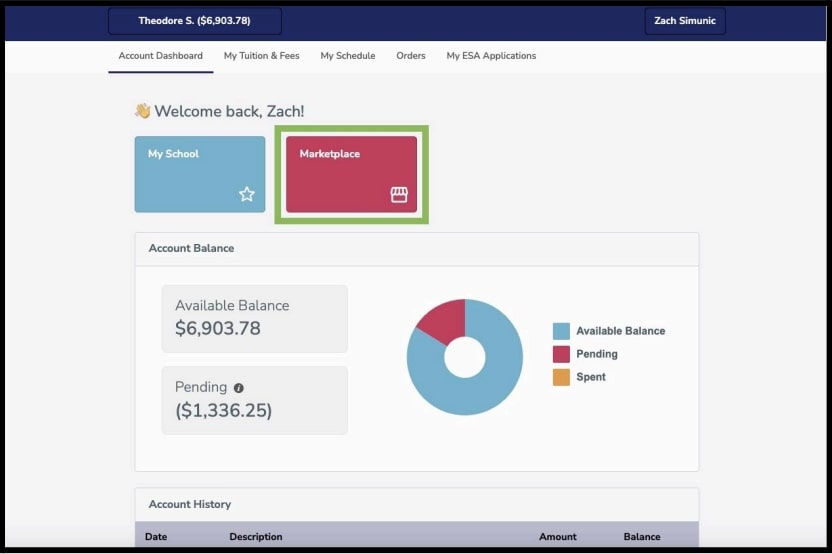The image size is (832, 554).
Task: Switch to the Account Dashboard tab
Action: point(160,56)
